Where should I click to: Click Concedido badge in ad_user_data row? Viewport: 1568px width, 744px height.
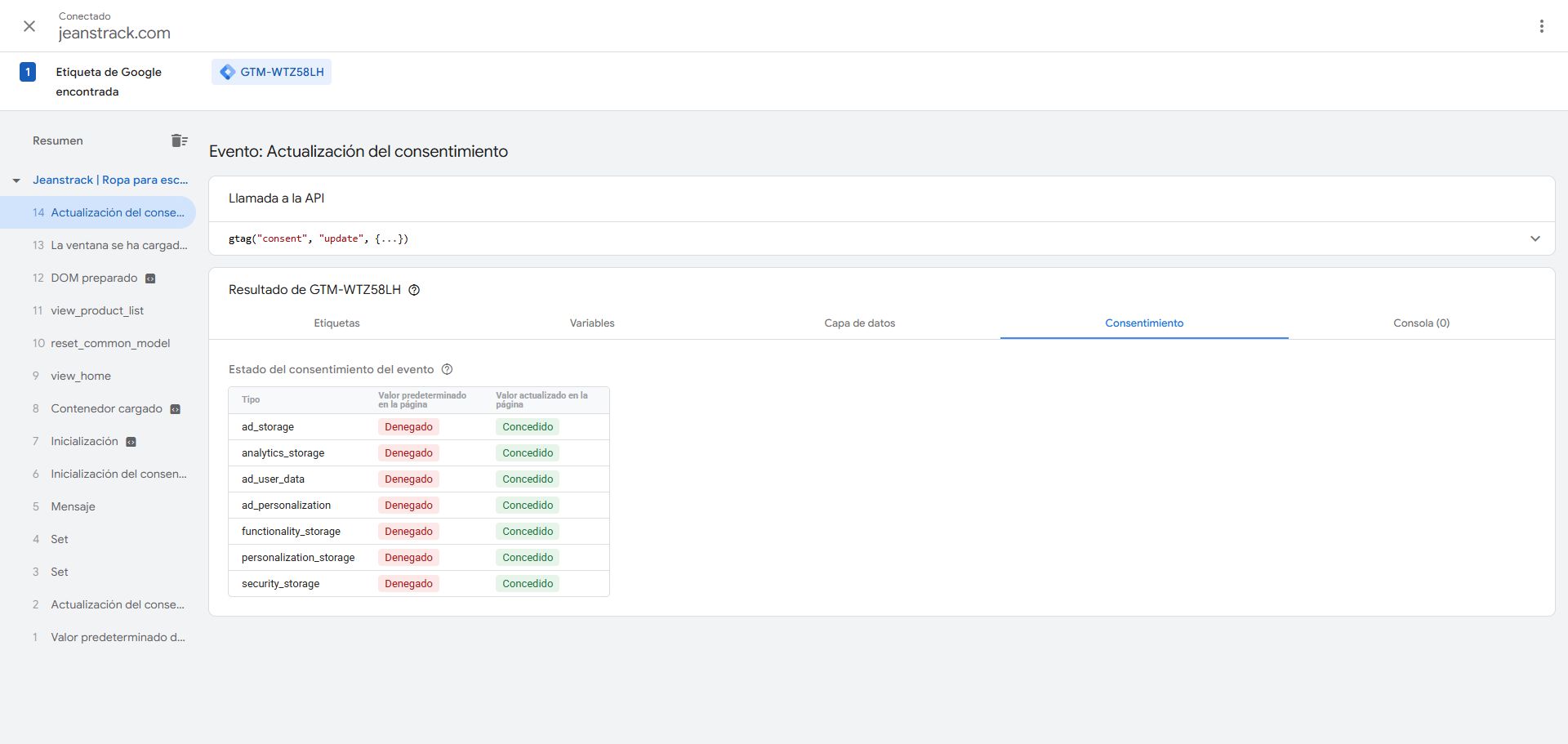(528, 479)
